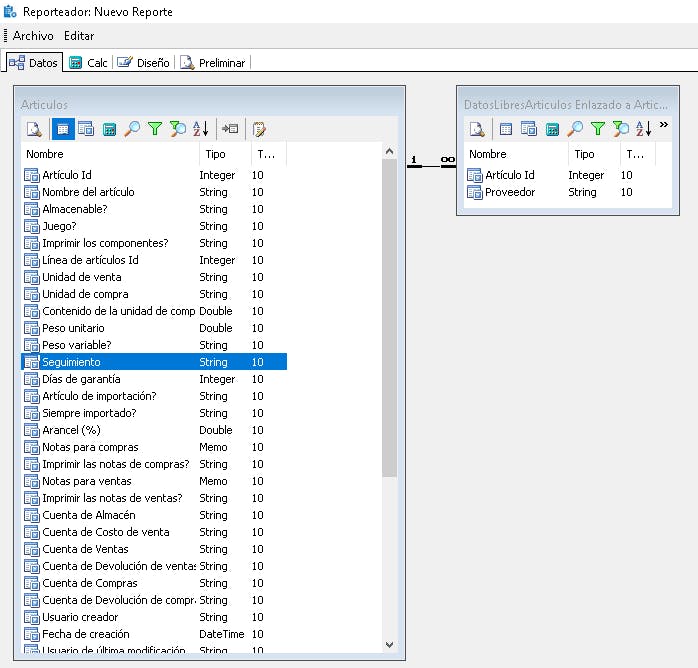Click the calculator icon in DatosLibresArticulos panel
Viewport: 698px width, 668px height.
(552, 129)
